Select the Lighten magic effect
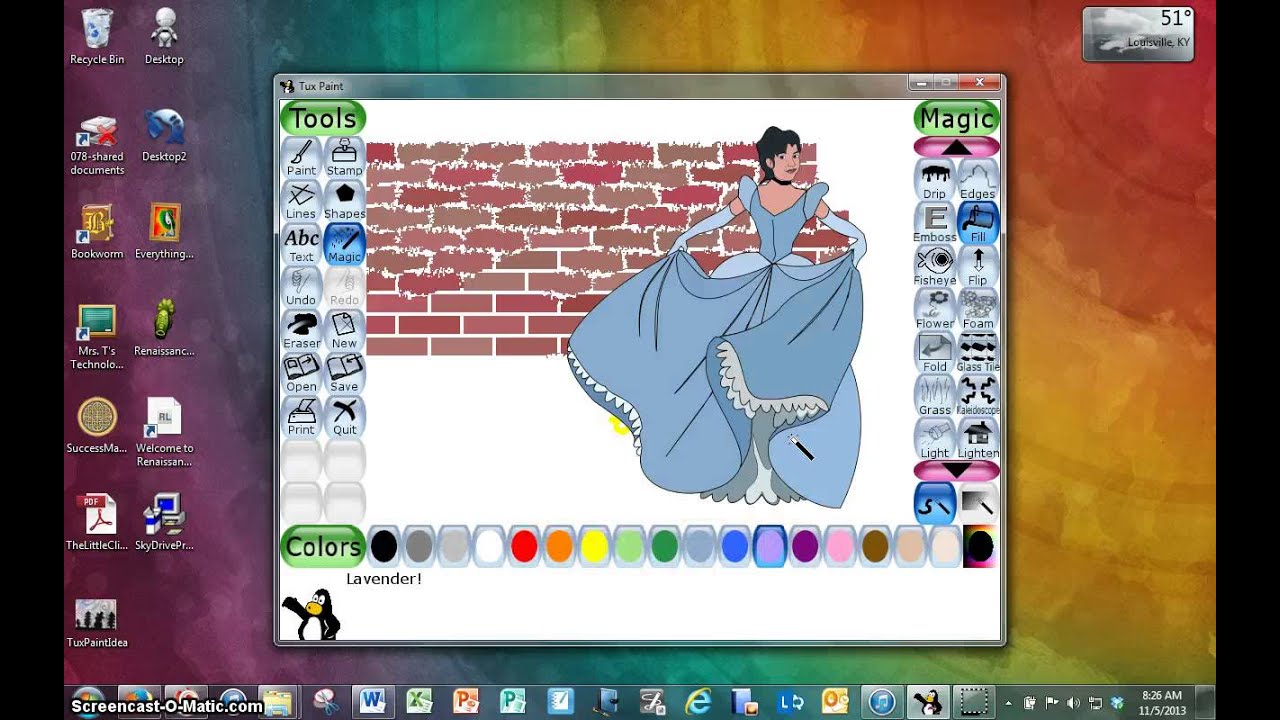Viewport: 1280px width, 720px height. tap(978, 437)
